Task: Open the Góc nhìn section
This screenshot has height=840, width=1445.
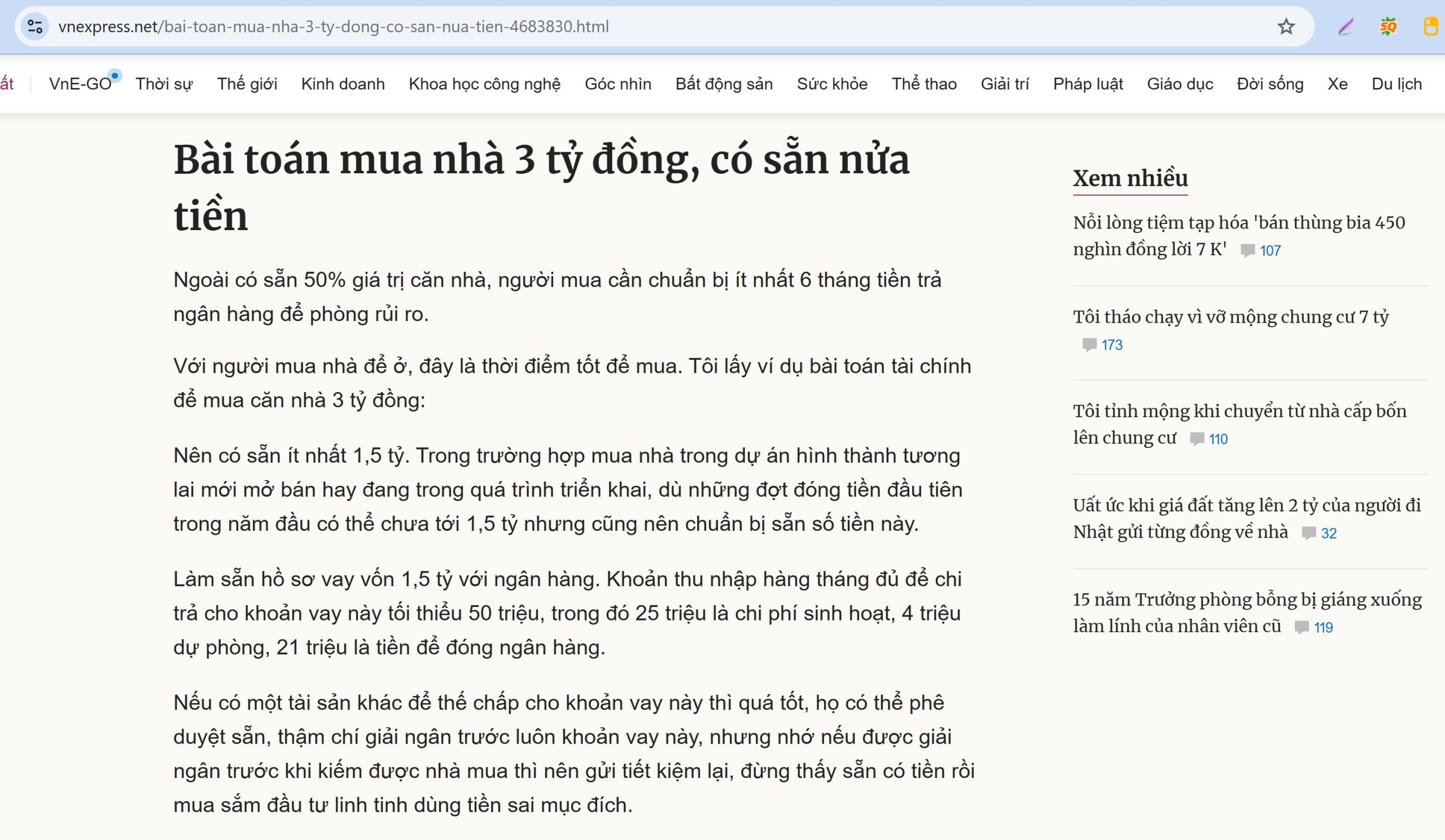Action: [x=618, y=84]
